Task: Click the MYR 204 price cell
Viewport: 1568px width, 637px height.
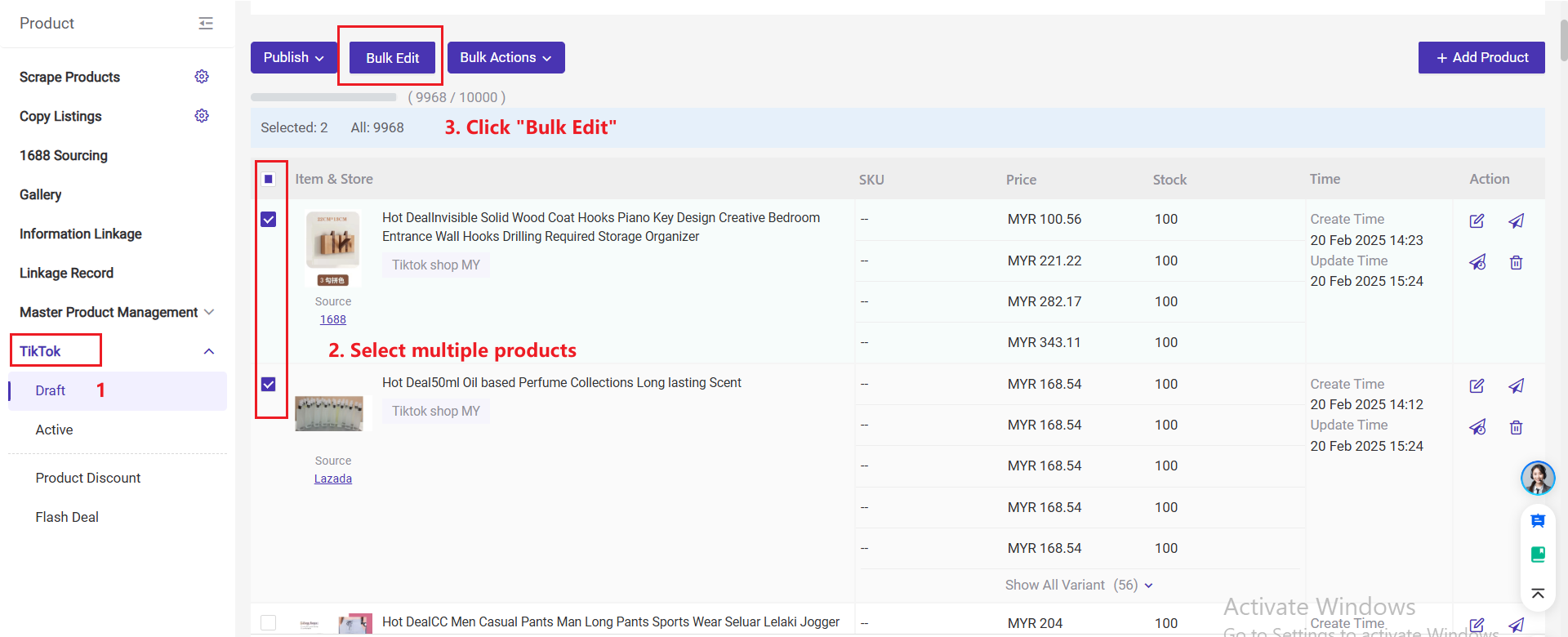Action: click(1035, 623)
